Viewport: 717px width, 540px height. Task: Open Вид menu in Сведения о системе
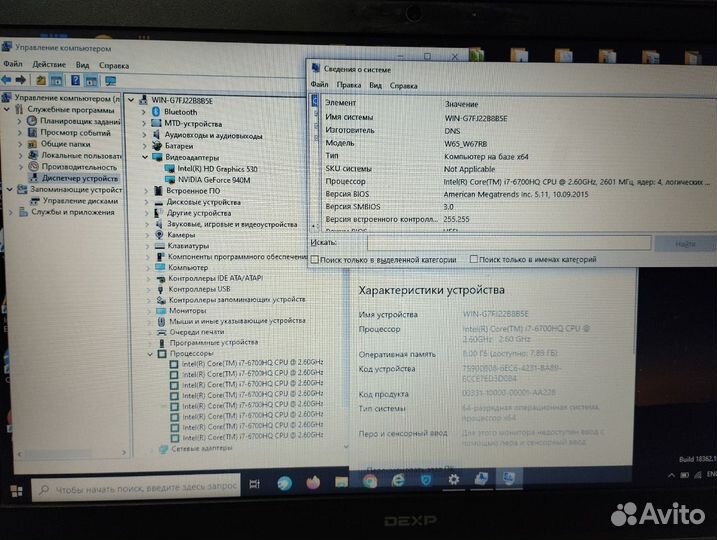point(375,85)
